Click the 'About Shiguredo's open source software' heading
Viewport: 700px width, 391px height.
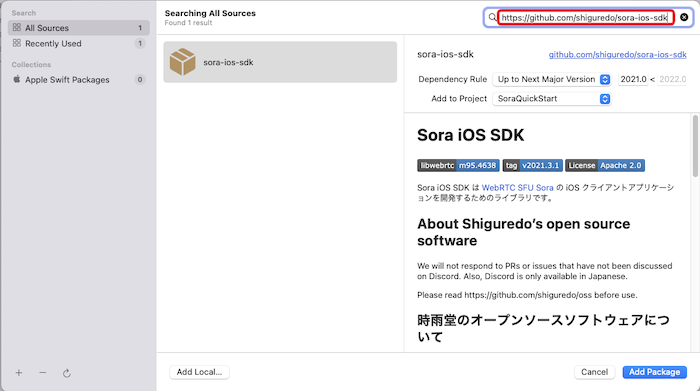pos(524,232)
